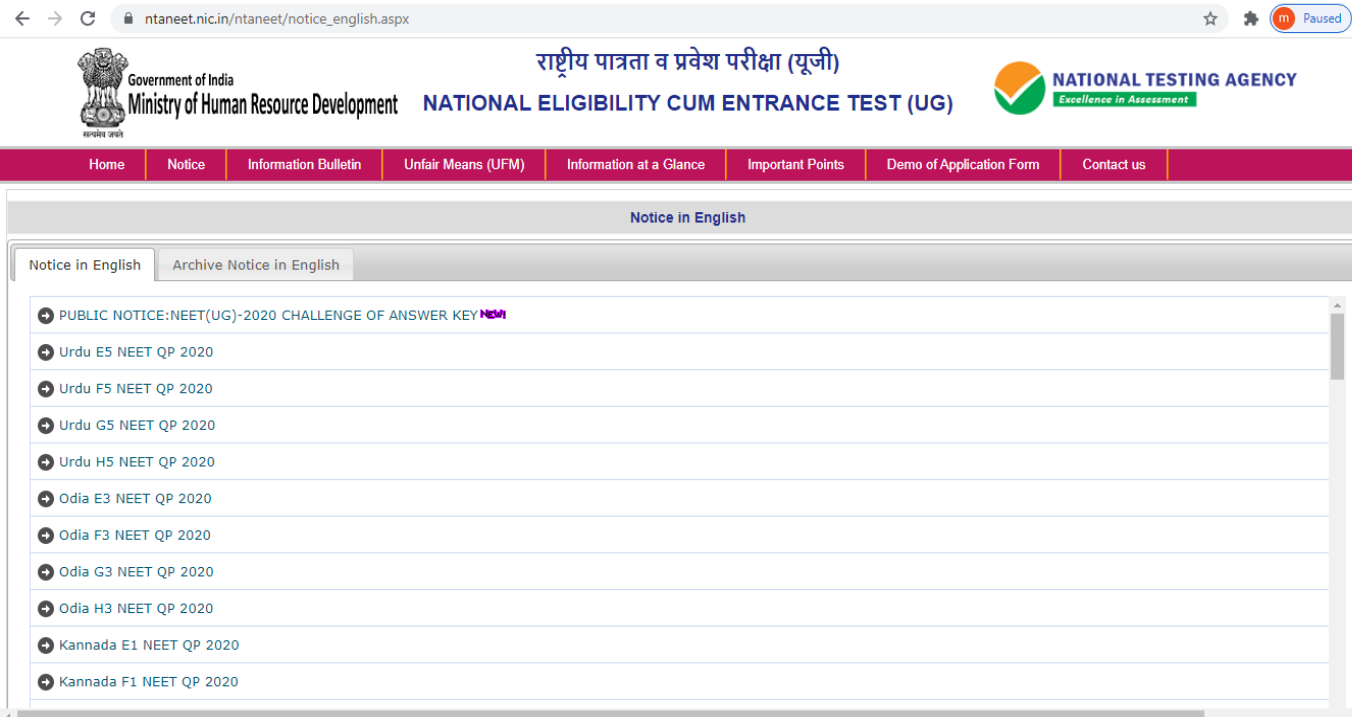This screenshot has height=717, width=1352.
Task: Click the National Testing Agency logo
Action: (1145, 89)
